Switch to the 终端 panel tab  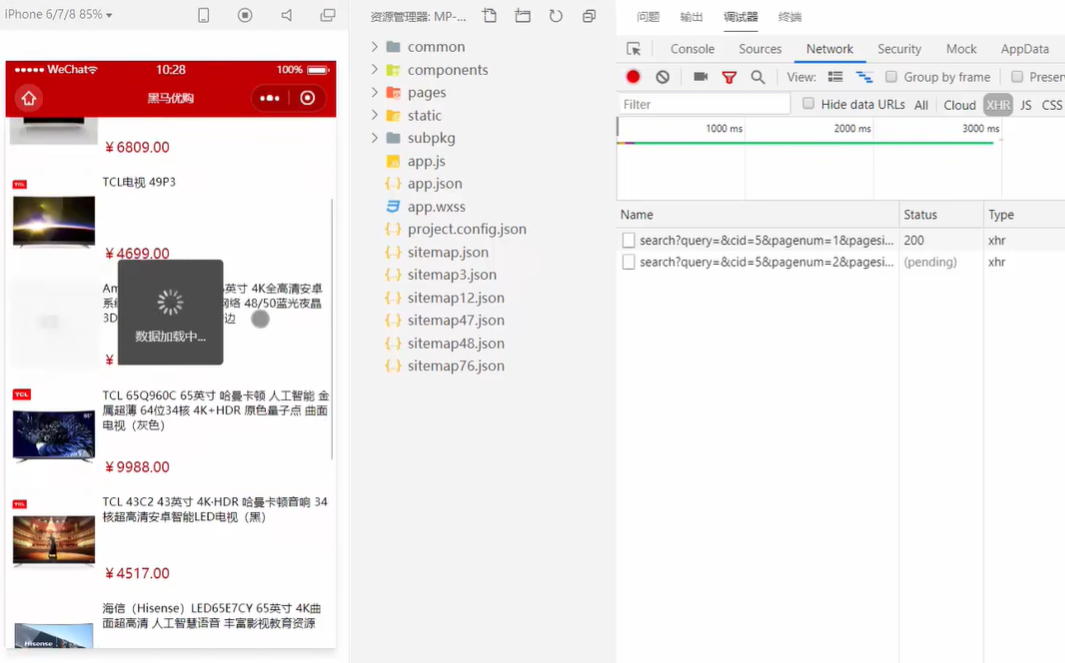click(789, 17)
